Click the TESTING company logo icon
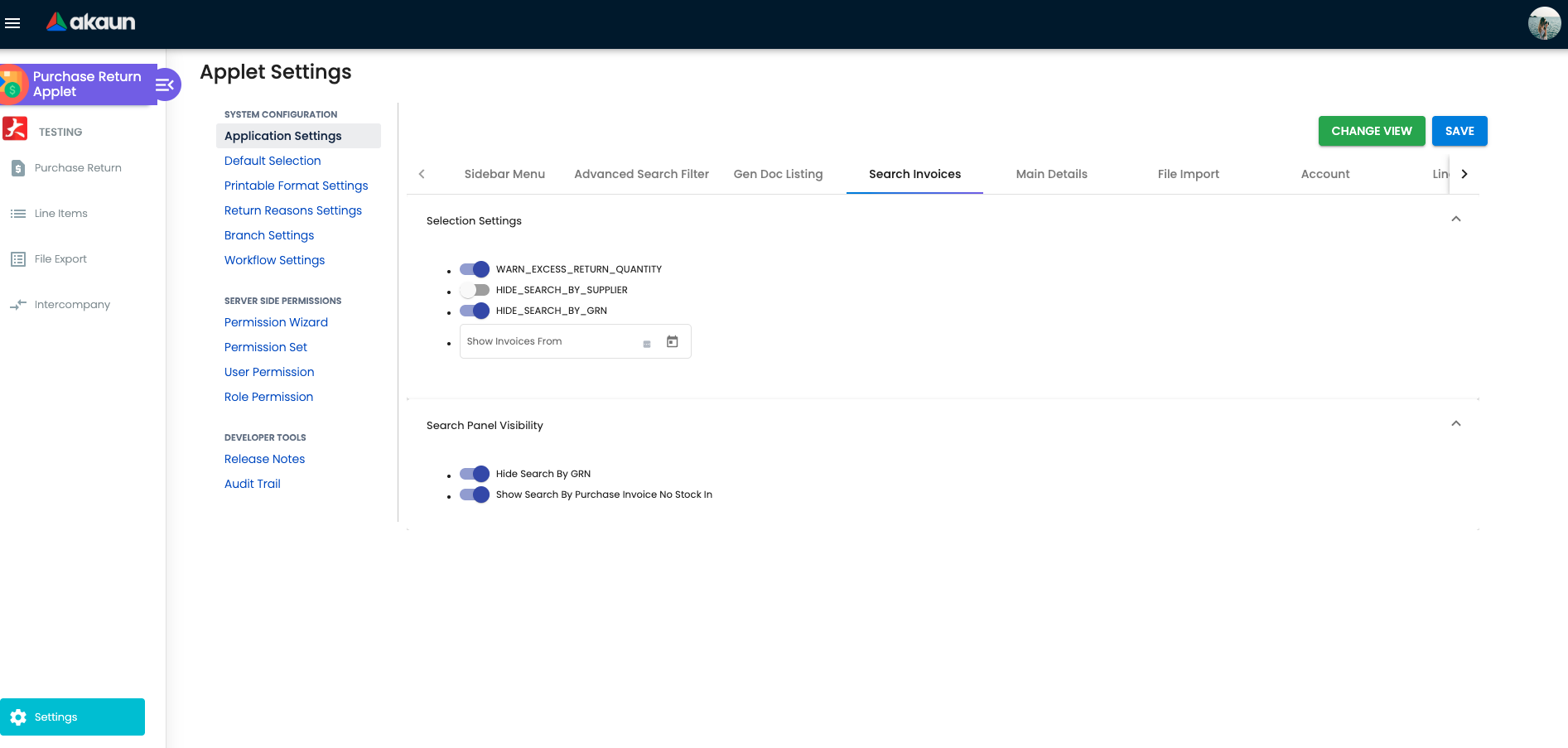This screenshot has width=1568, height=748. tap(15, 129)
